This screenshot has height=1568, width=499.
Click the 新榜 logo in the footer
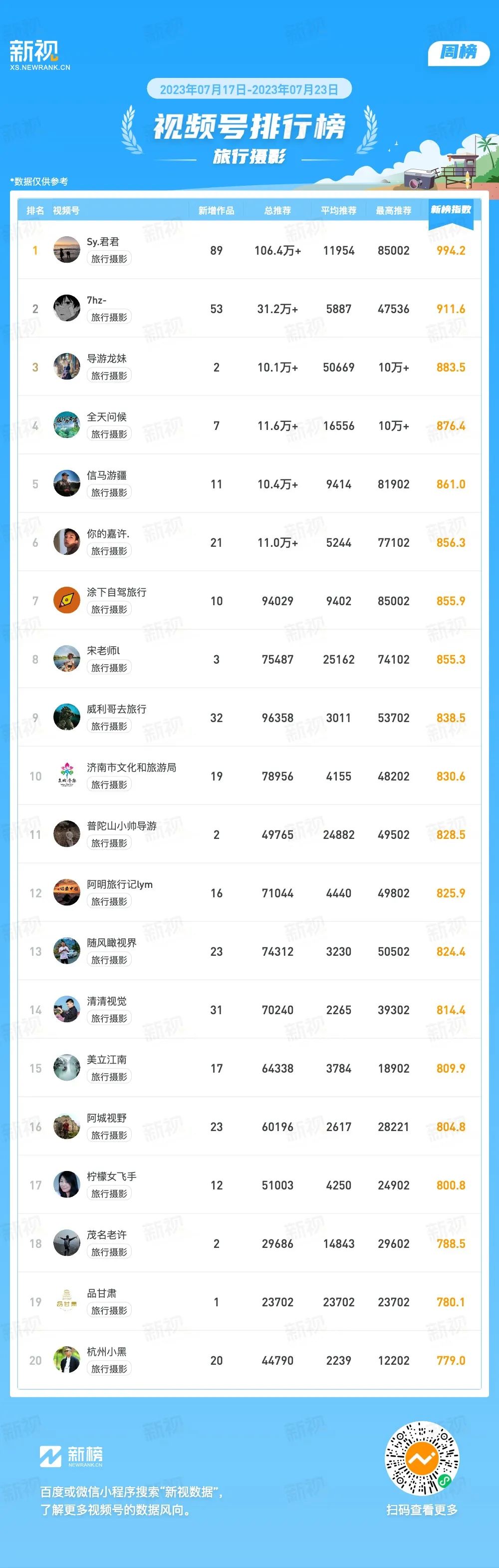71,1455
